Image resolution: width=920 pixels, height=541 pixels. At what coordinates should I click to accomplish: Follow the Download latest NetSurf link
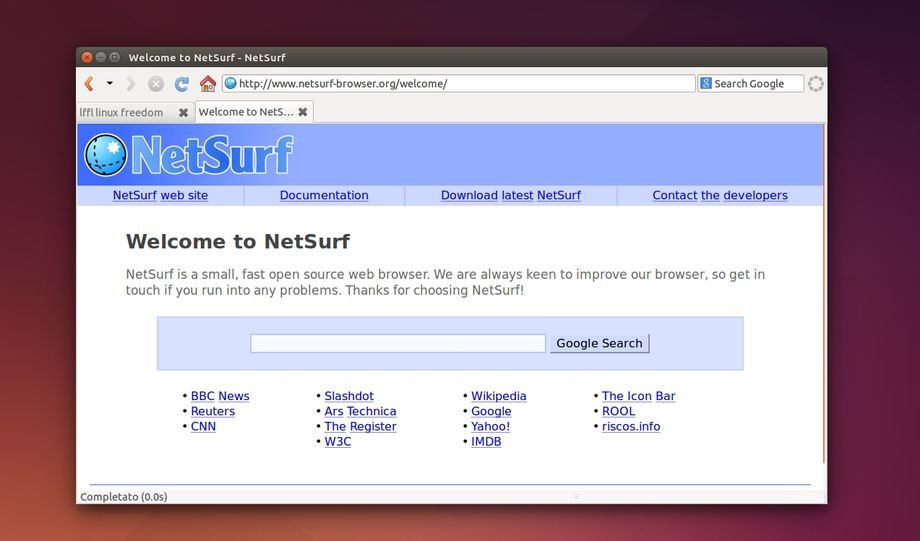click(510, 196)
